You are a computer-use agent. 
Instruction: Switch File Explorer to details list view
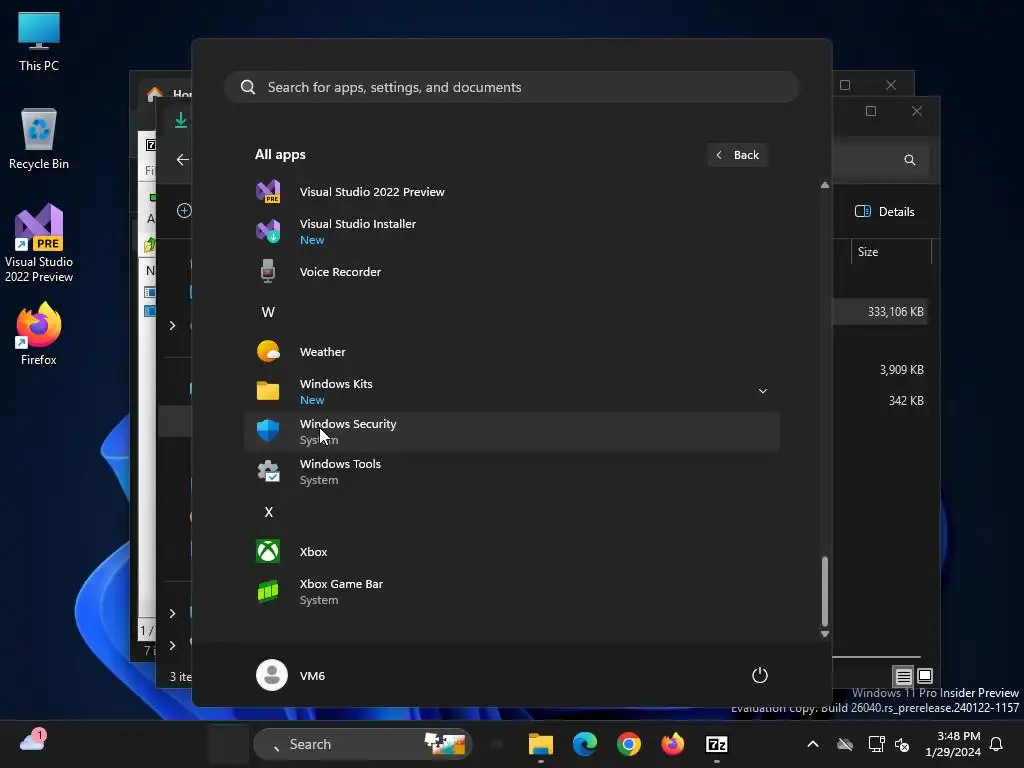coord(903,676)
